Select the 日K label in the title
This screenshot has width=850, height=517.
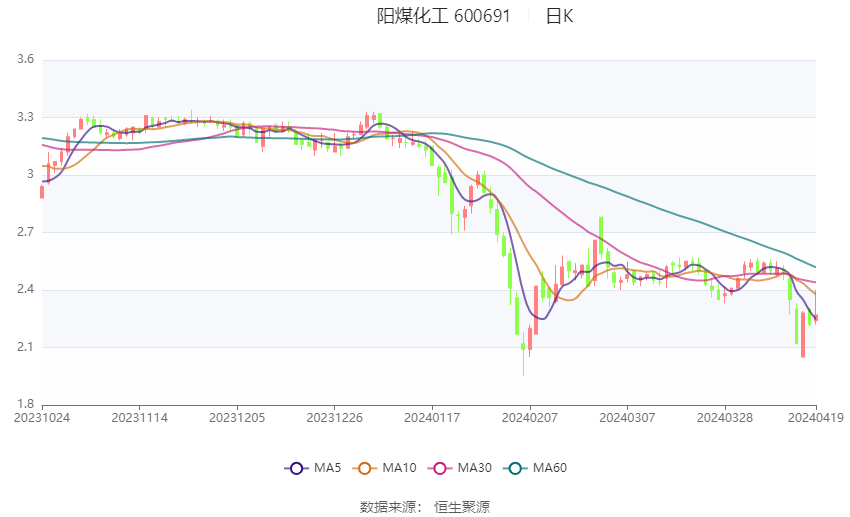tap(559, 16)
